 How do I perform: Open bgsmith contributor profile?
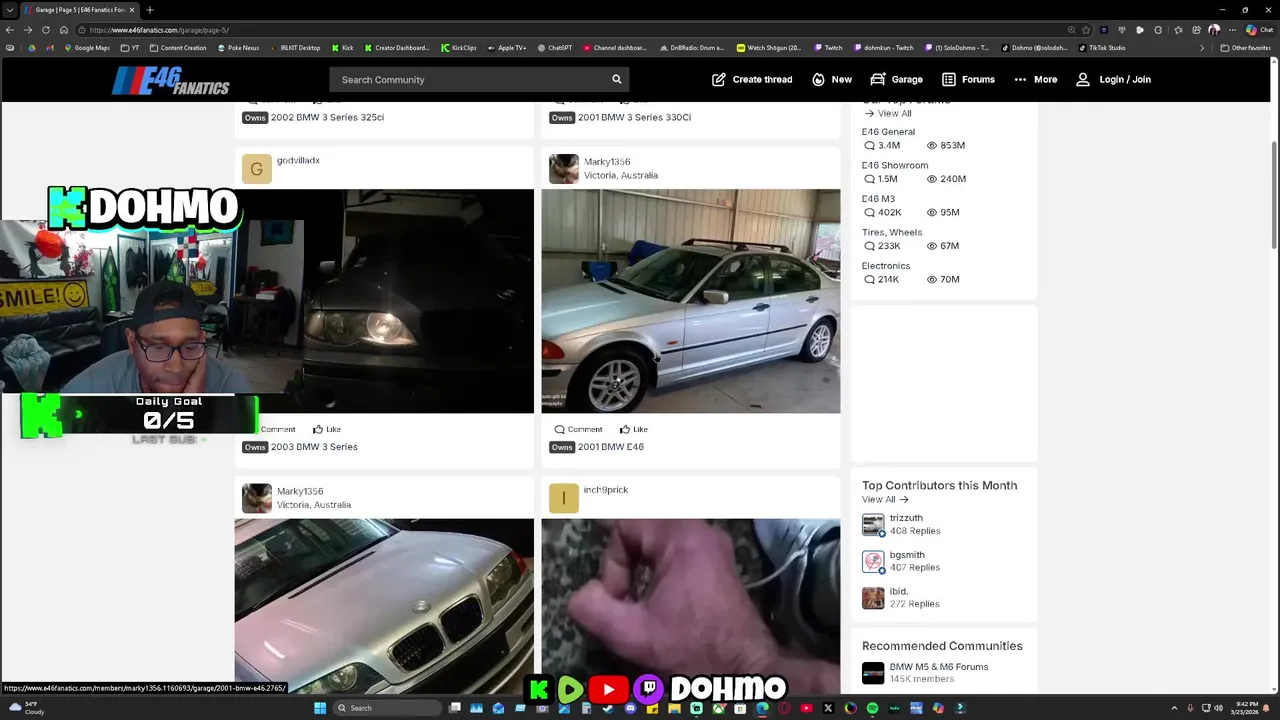point(907,555)
